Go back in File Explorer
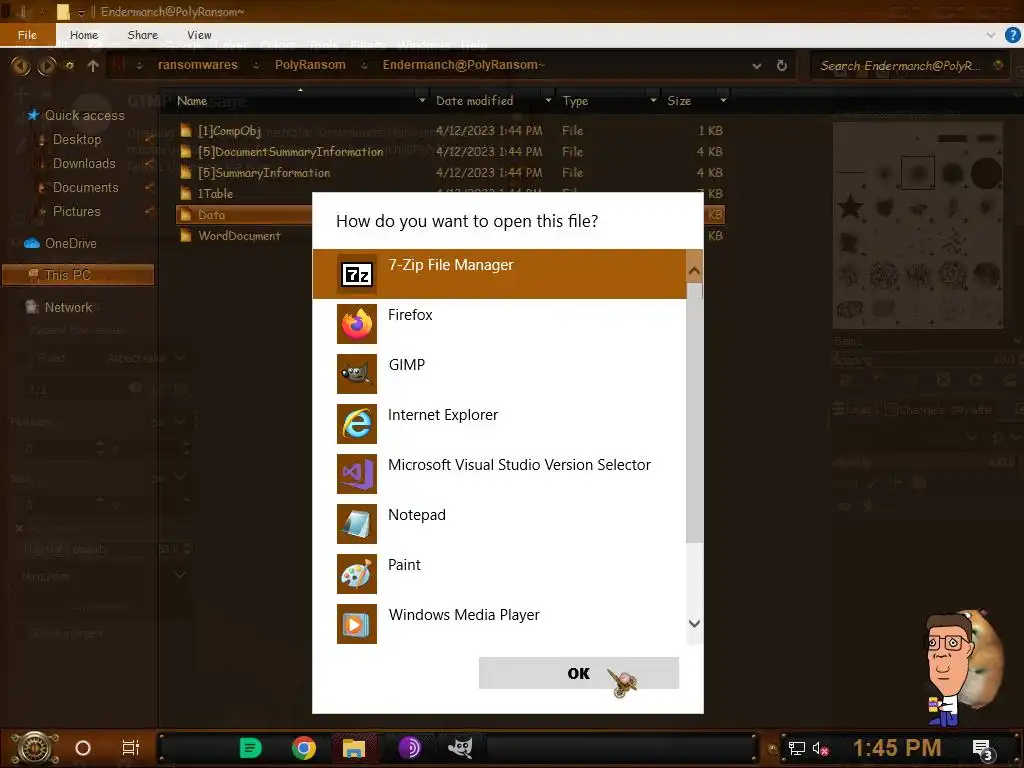Viewport: 1024px width, 768px height. 21,65
